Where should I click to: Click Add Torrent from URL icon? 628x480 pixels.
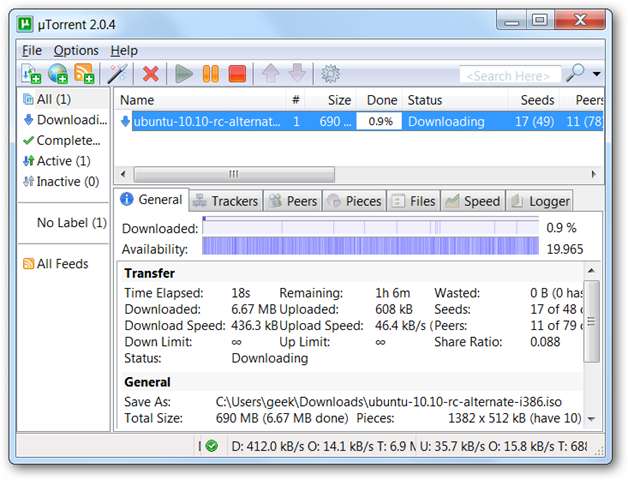pyautogui.click(x=58, y=74)
